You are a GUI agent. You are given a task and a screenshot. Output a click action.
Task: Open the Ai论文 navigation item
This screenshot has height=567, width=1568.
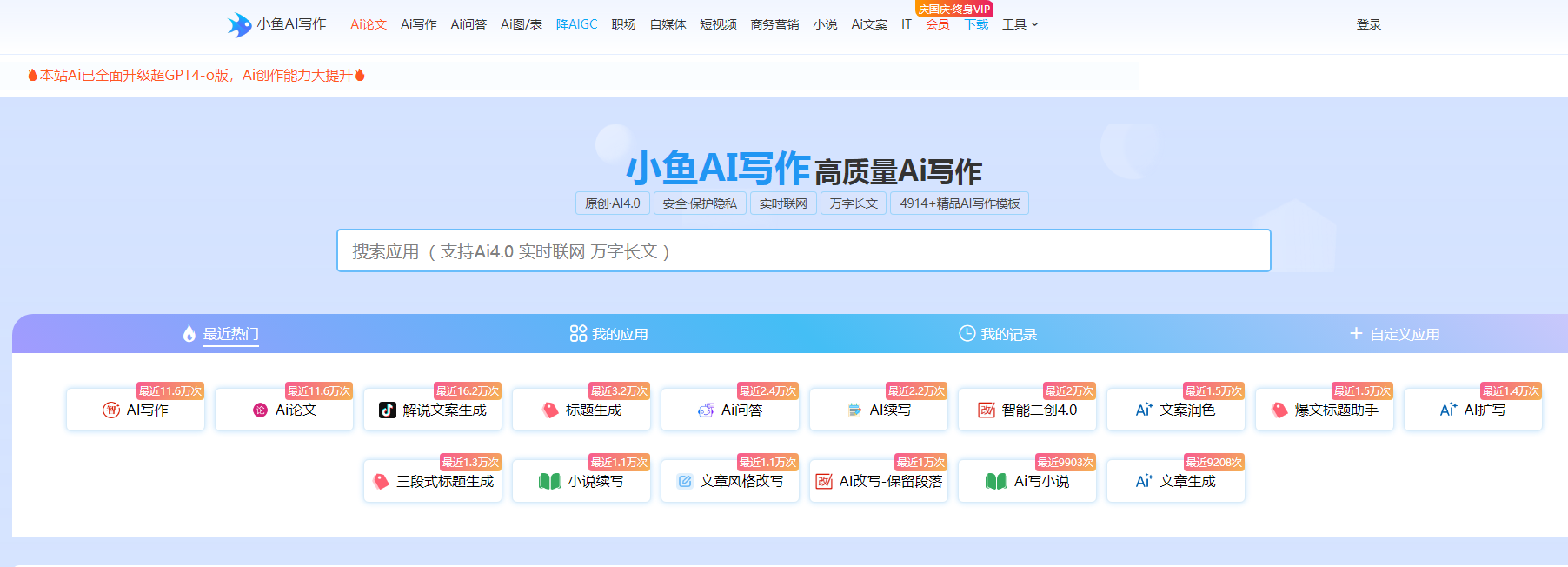point(369,24)
